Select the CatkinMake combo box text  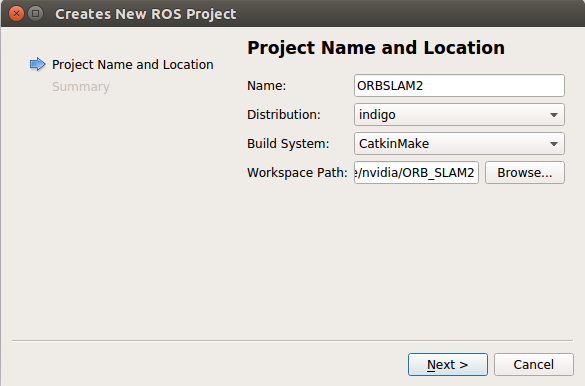point(394,144)
